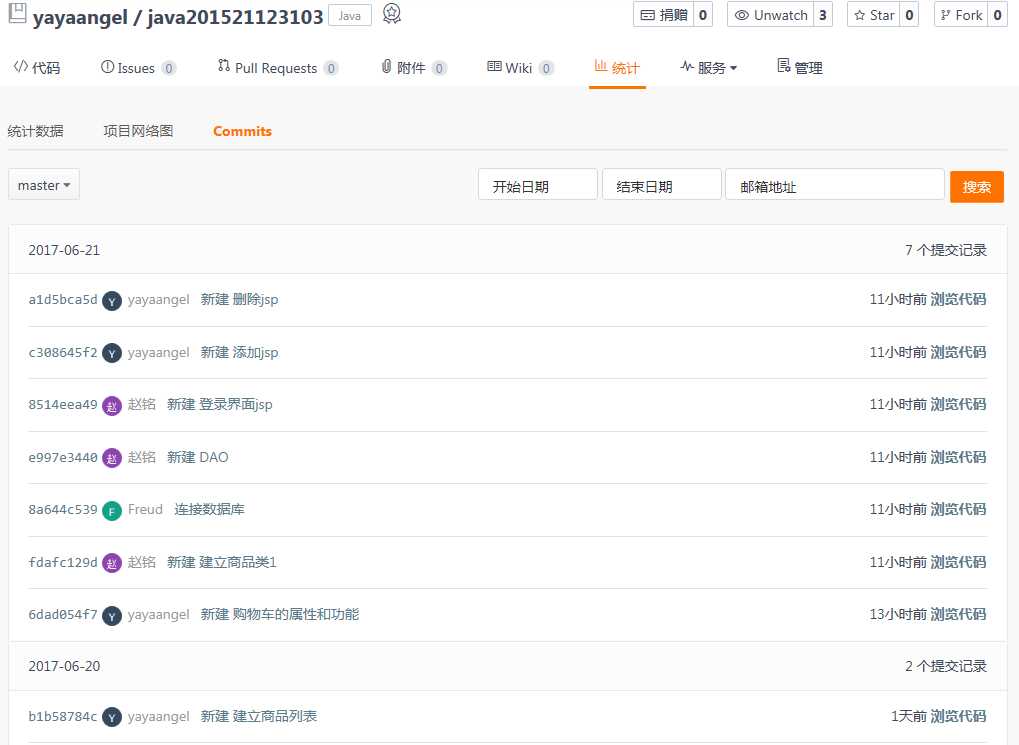This screenshot has width=1019, height=745.
Task: Open the 管理 management tab
Action: click(x=800, y=68)
